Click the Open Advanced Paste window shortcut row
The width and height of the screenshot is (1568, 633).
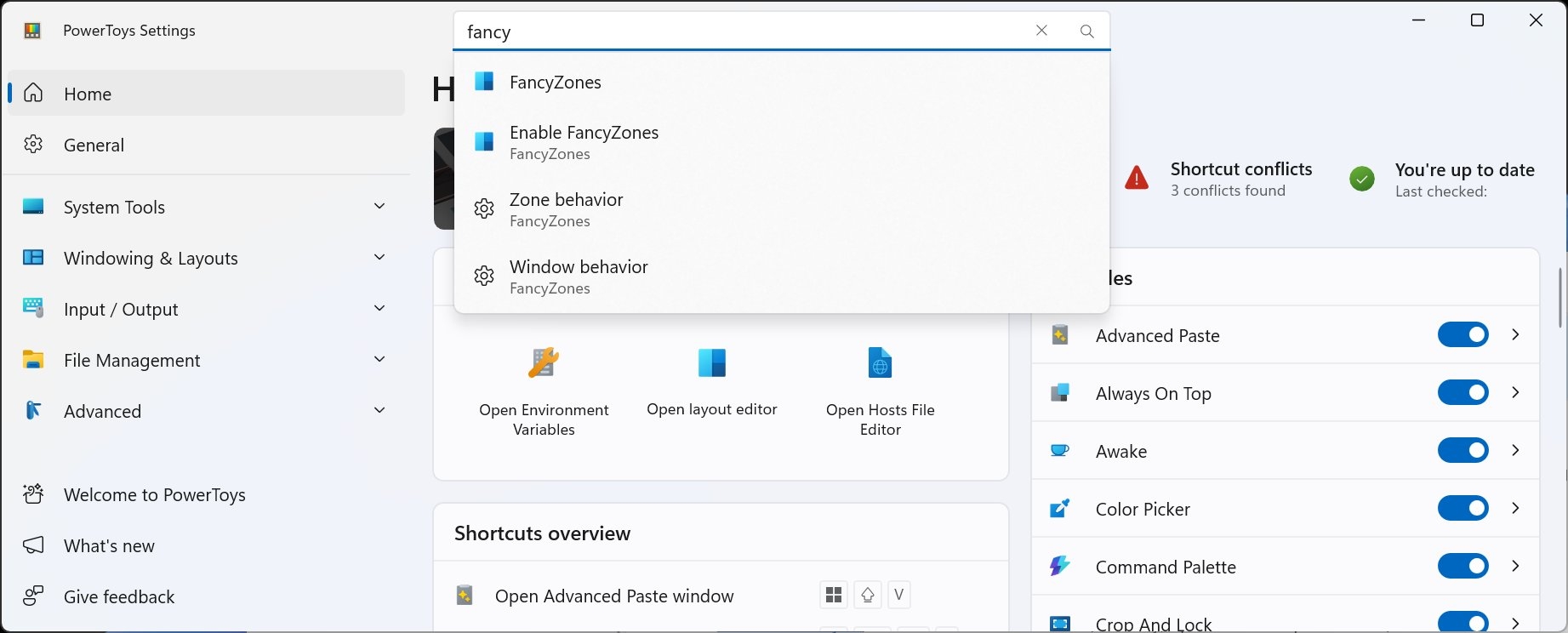click(721, 596)
